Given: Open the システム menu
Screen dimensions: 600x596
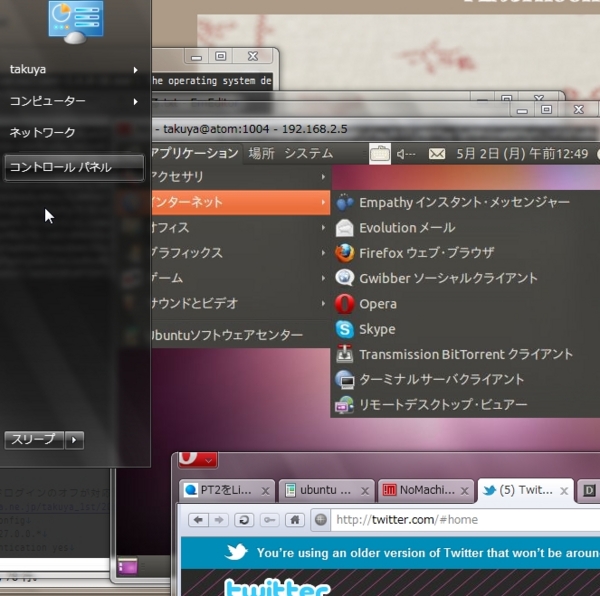Looking at the screenshot, I should coord(308,154).
